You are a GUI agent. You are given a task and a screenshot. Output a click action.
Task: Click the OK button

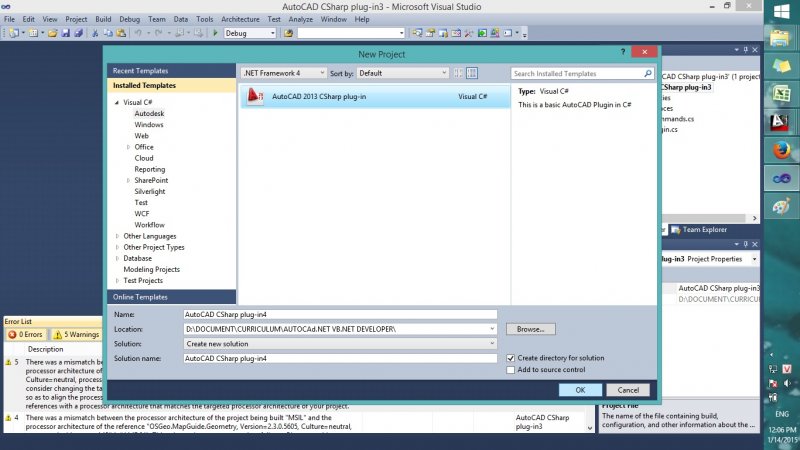click(580, 390)
